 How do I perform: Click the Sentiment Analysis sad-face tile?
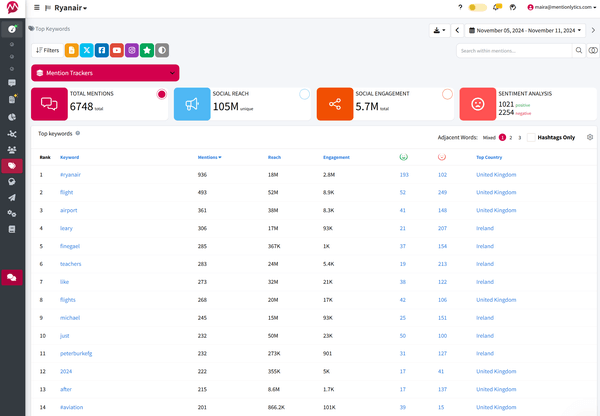(478, 104)
